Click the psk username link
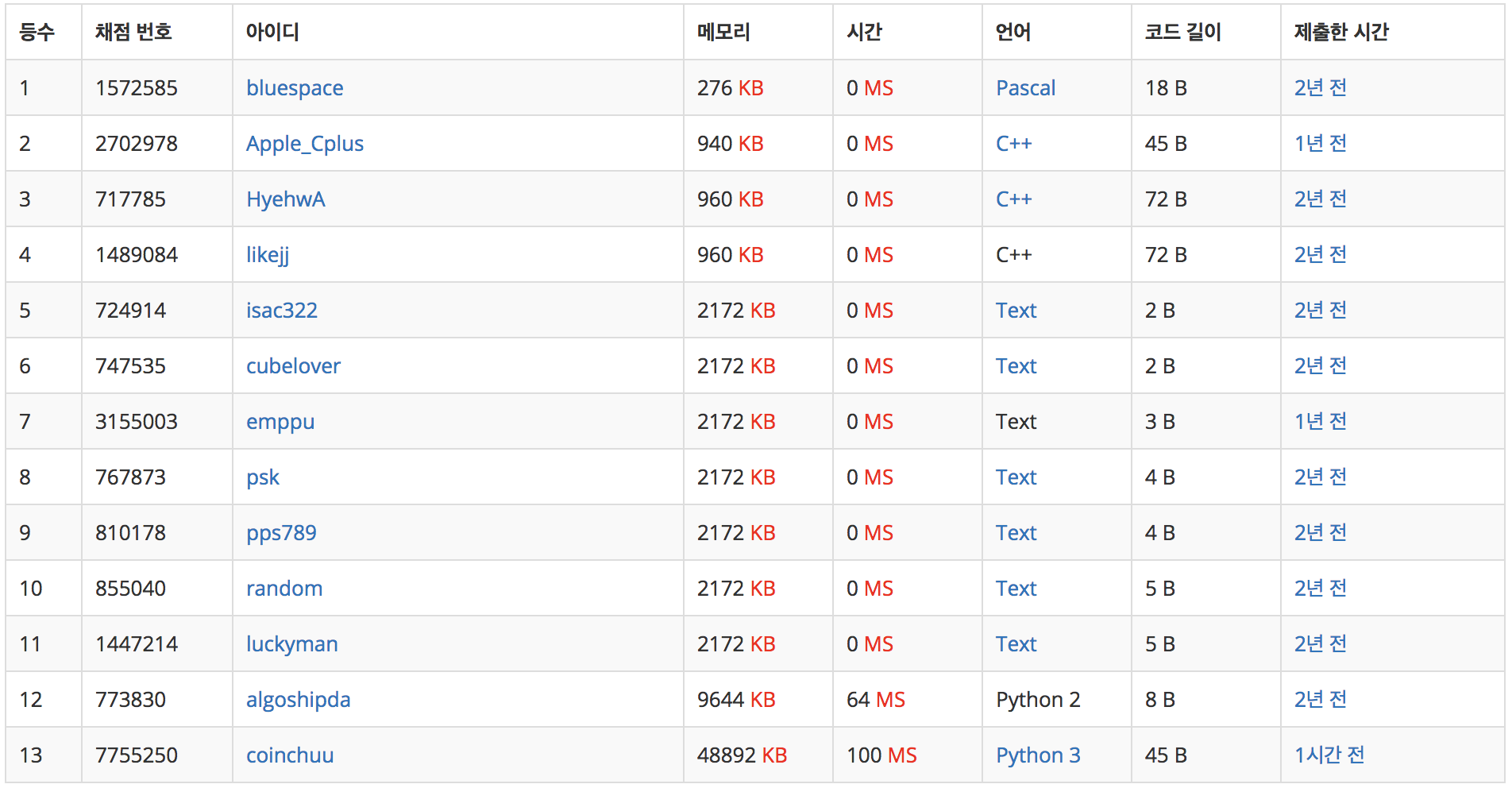Viewport: 1512px width, 788px height. click(263, 477)
